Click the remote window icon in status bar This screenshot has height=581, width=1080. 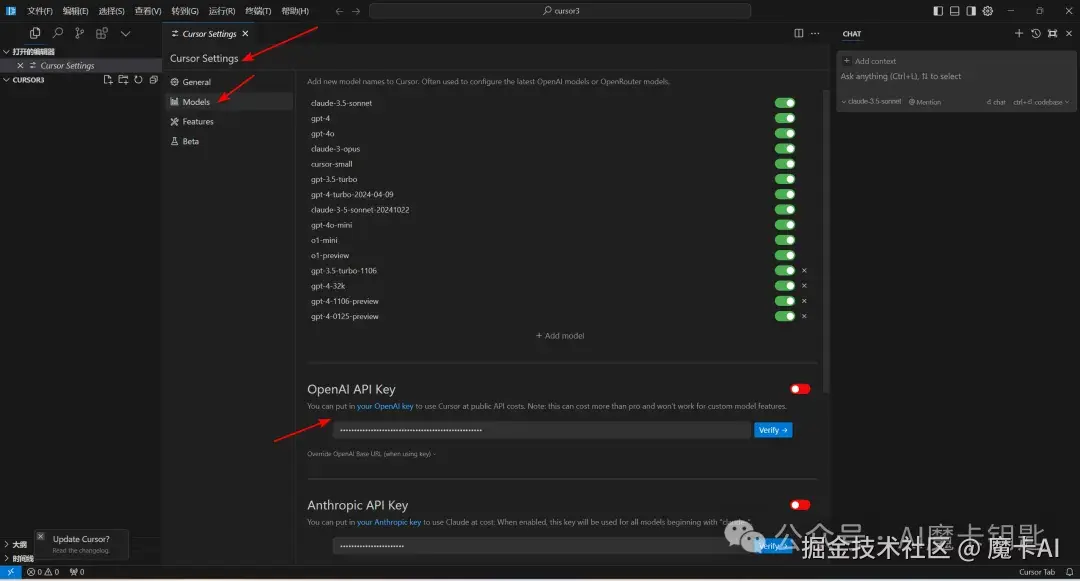[x=10, y=572]
